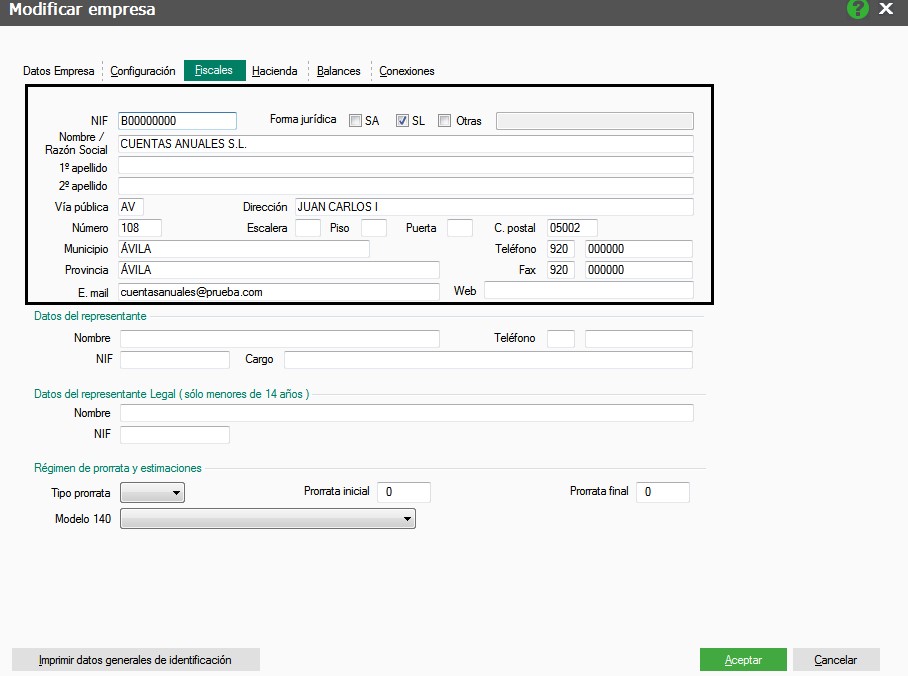Open the Modelo 140 dropdown list
Screen dimensions: 908x676
[268, 518]
